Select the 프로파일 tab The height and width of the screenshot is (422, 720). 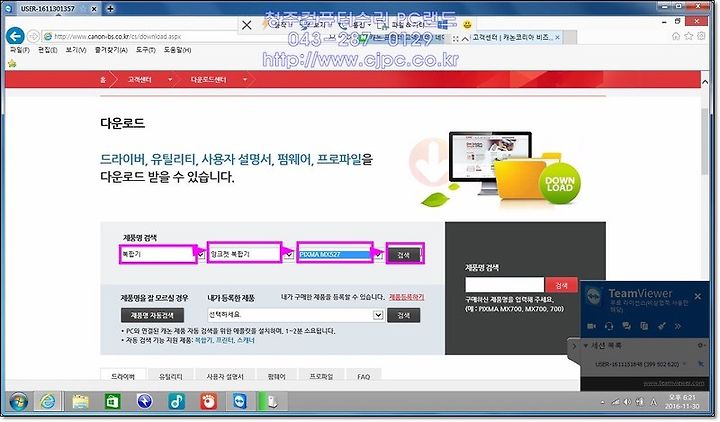pos(321,376)
